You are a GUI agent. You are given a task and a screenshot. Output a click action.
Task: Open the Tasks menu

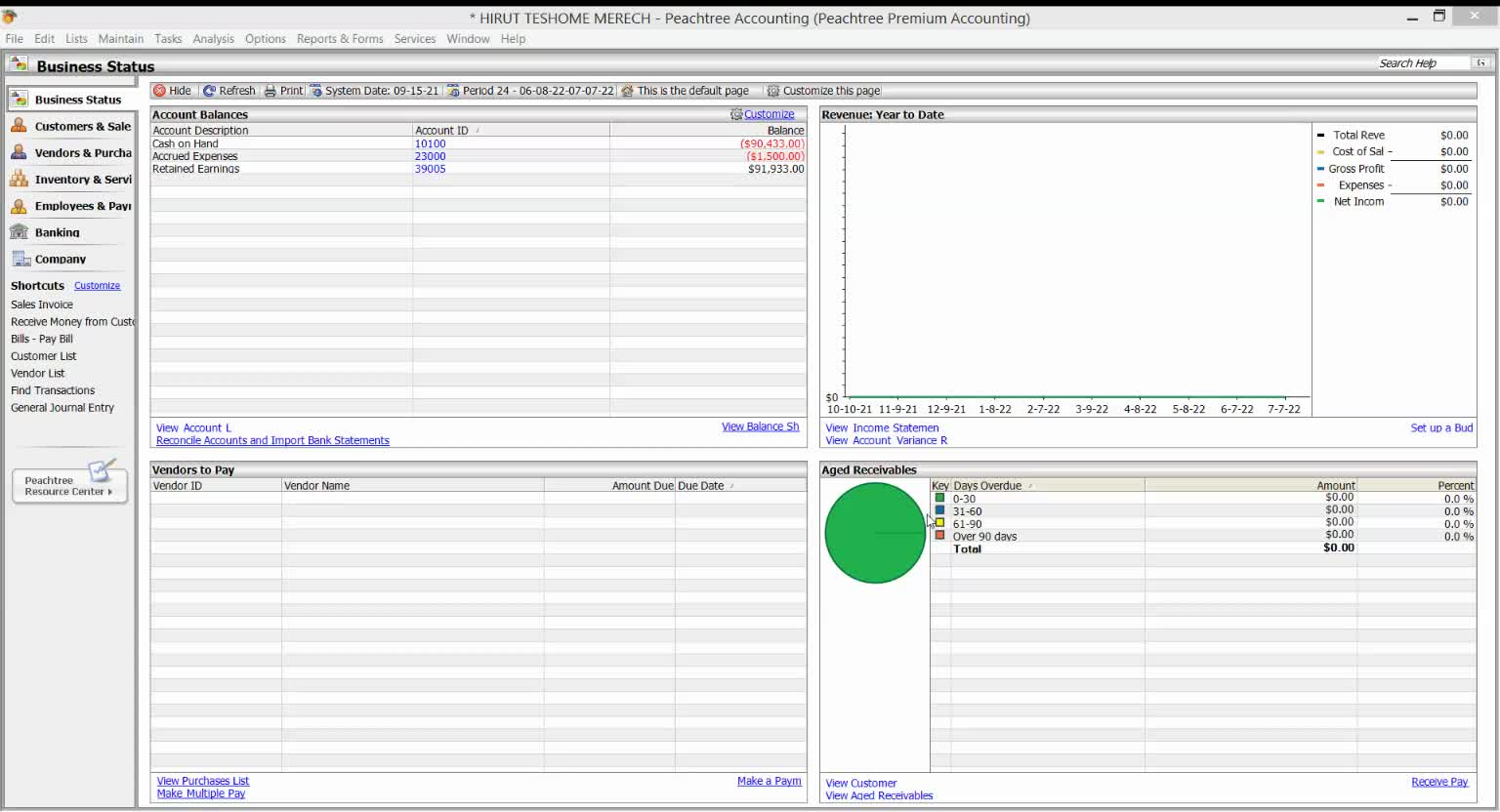click(168, 39)
